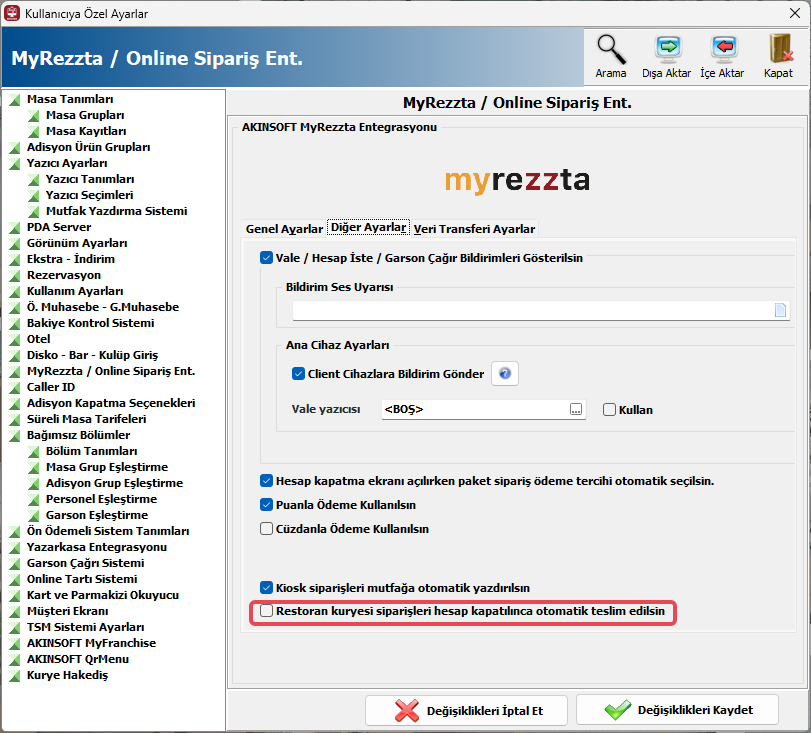Open Vale yazıcısı selection ellipsis button
Image resolution: width=811 pixels, height=733 pixels.
point(576,410)
